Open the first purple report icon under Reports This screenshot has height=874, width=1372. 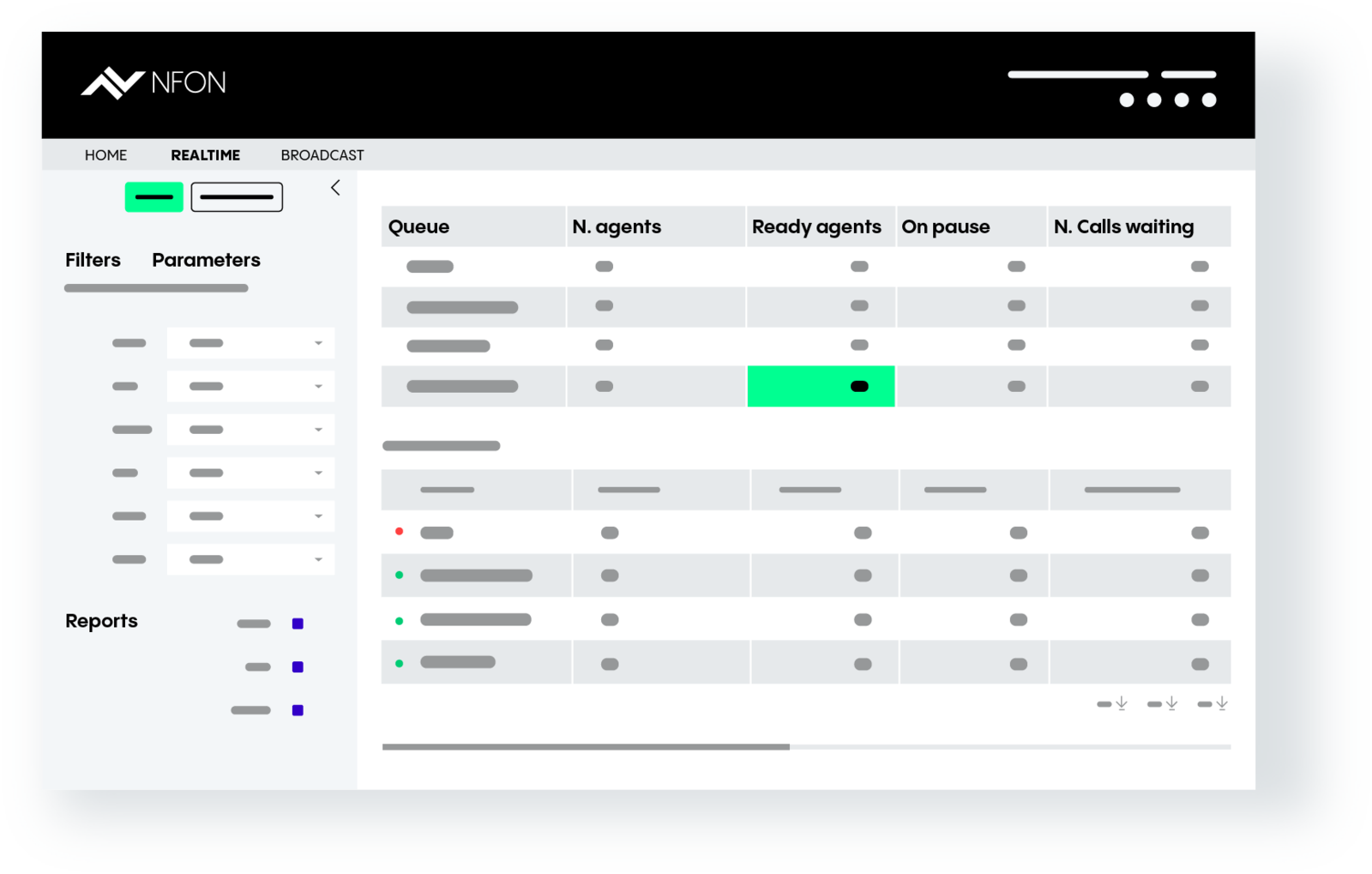point(298,624)
